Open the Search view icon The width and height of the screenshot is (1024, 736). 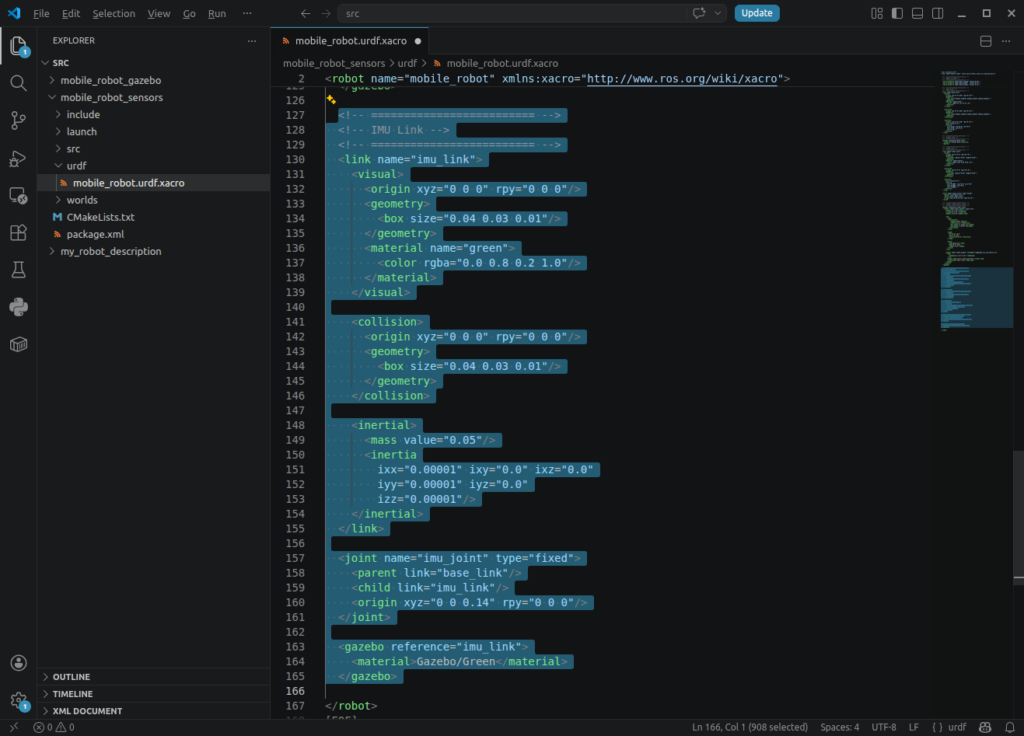pyautogui.click(x=18, y=83)
